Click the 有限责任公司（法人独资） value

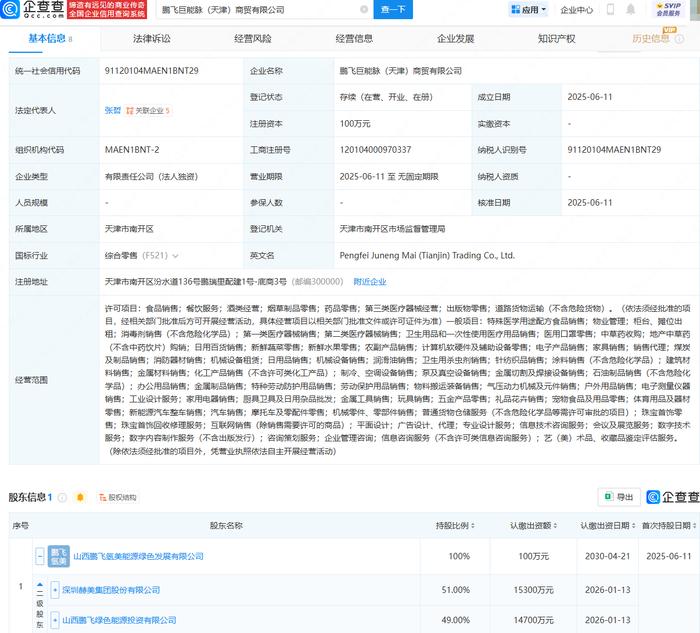(x=151, y=177)
